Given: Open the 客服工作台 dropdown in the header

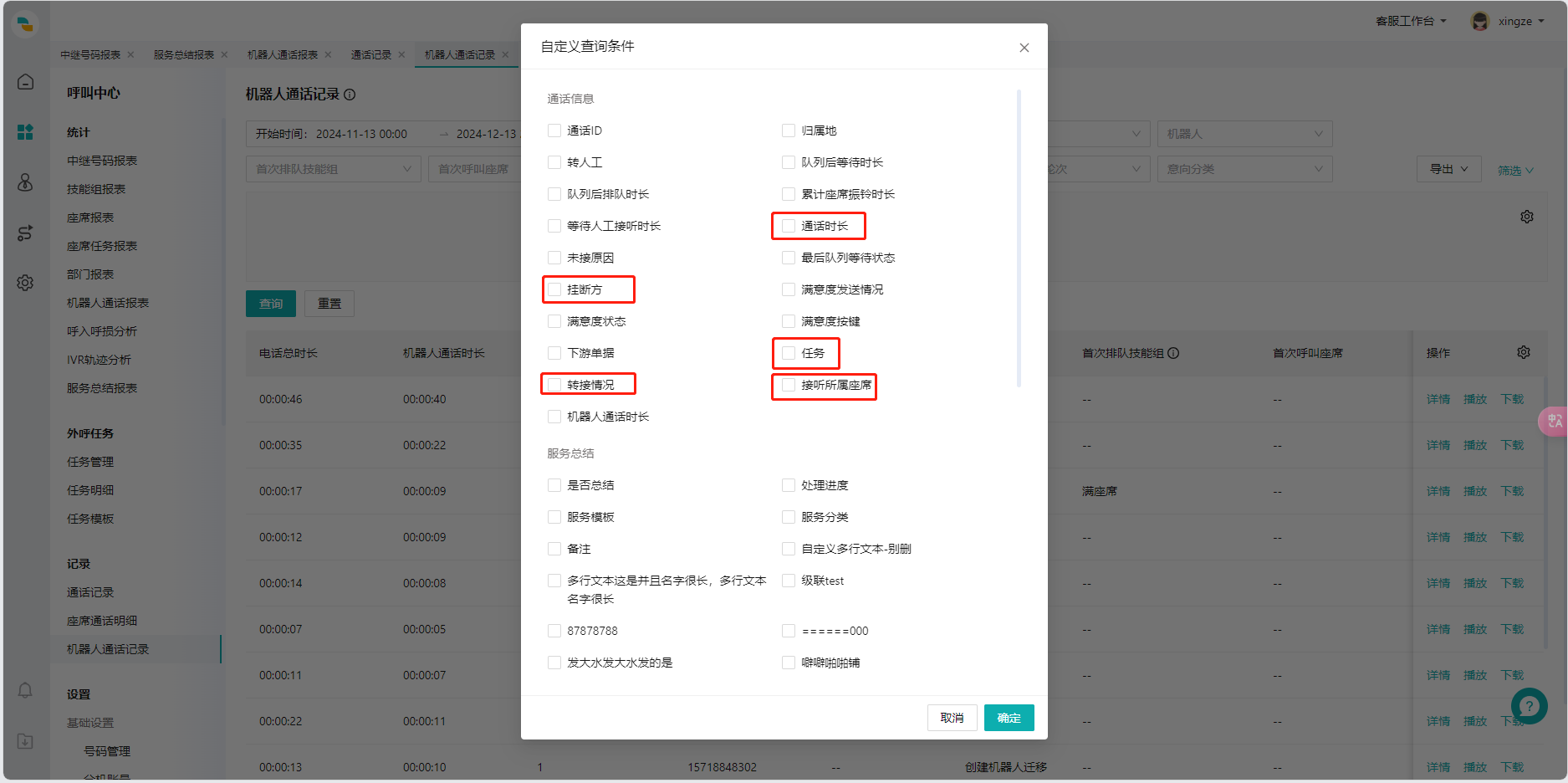Looking at the screenshot, I should pos(1411,21).
